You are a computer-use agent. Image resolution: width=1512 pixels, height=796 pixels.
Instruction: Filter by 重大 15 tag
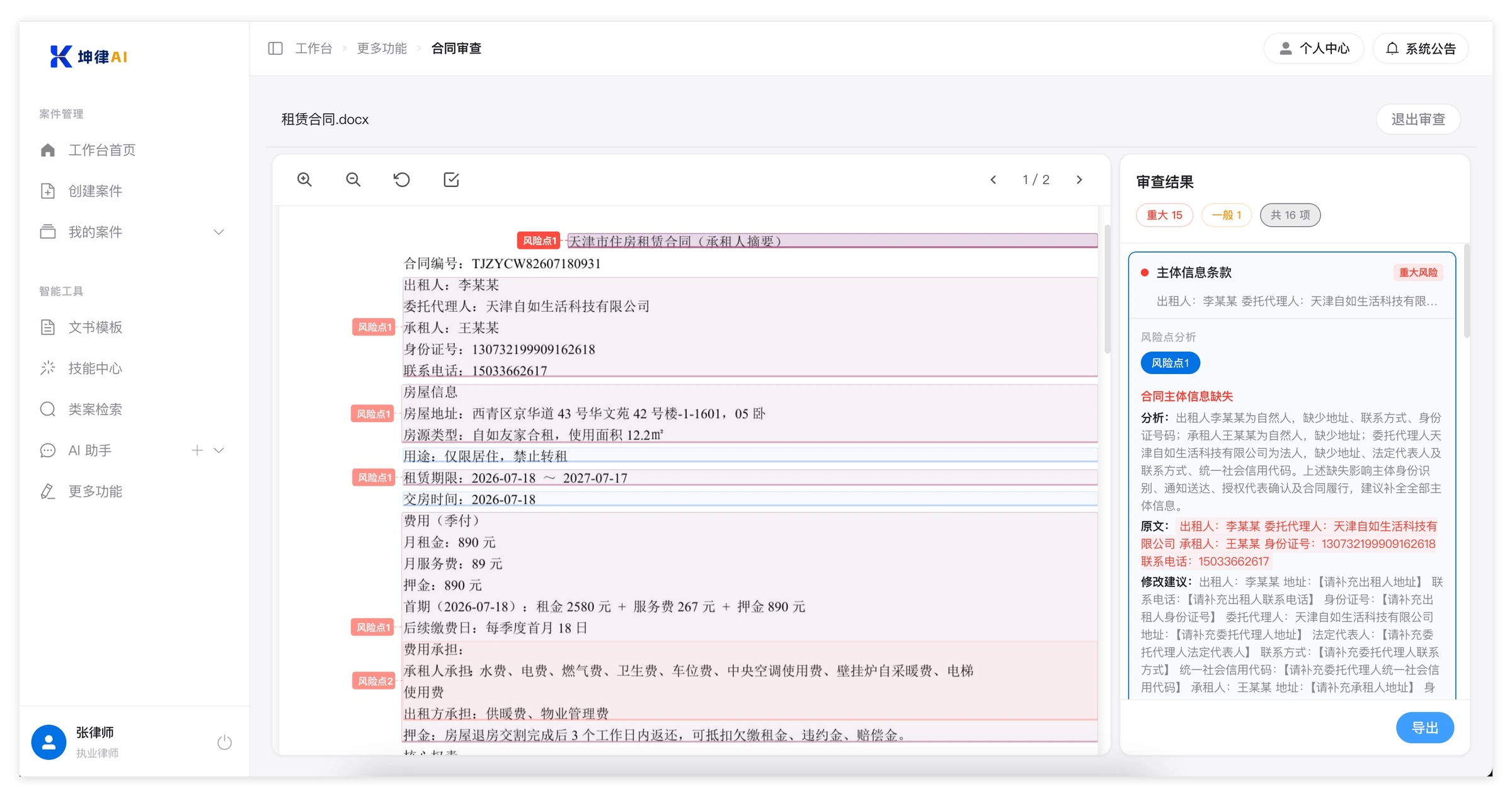click(1164, 215)
